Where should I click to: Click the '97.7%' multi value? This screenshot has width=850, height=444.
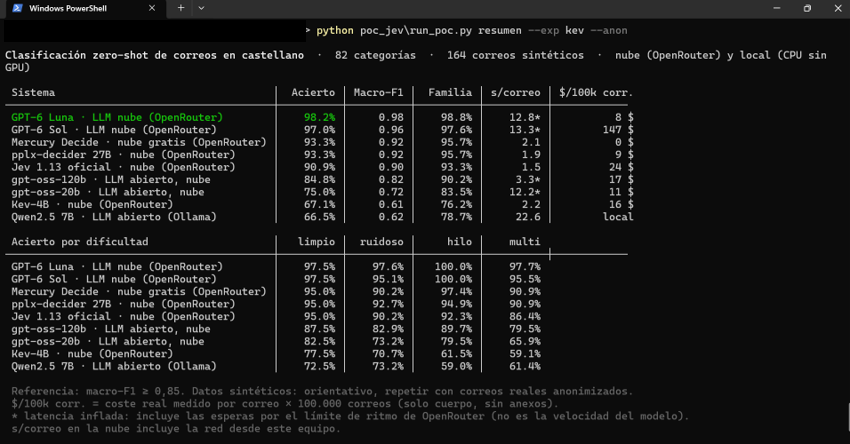pyautogui.click(x=525, y=267)
